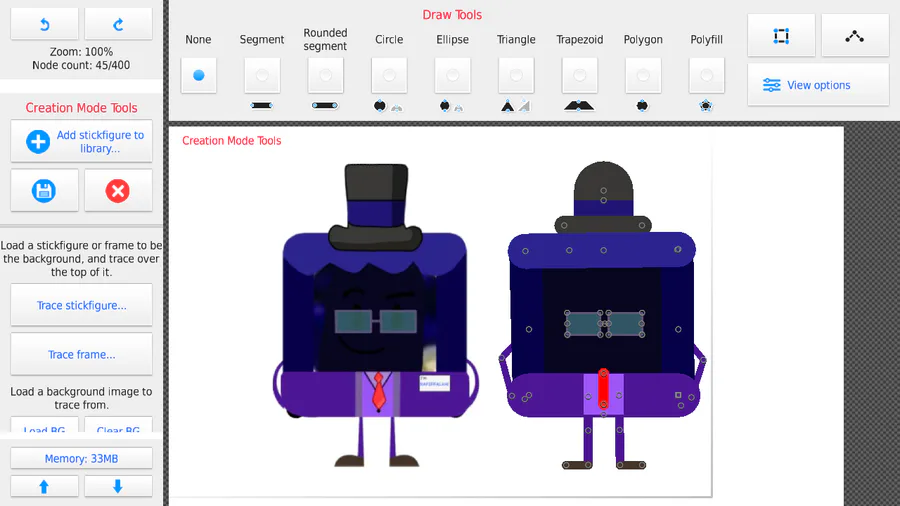Select the Polygon draw tool radio
The image size is (900, 506).
643,75
